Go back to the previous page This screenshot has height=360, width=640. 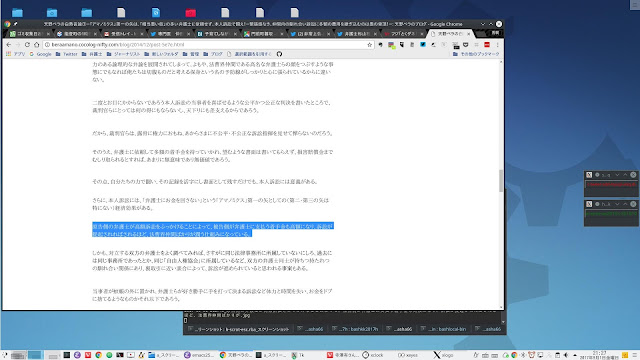[x=9, y=45]
